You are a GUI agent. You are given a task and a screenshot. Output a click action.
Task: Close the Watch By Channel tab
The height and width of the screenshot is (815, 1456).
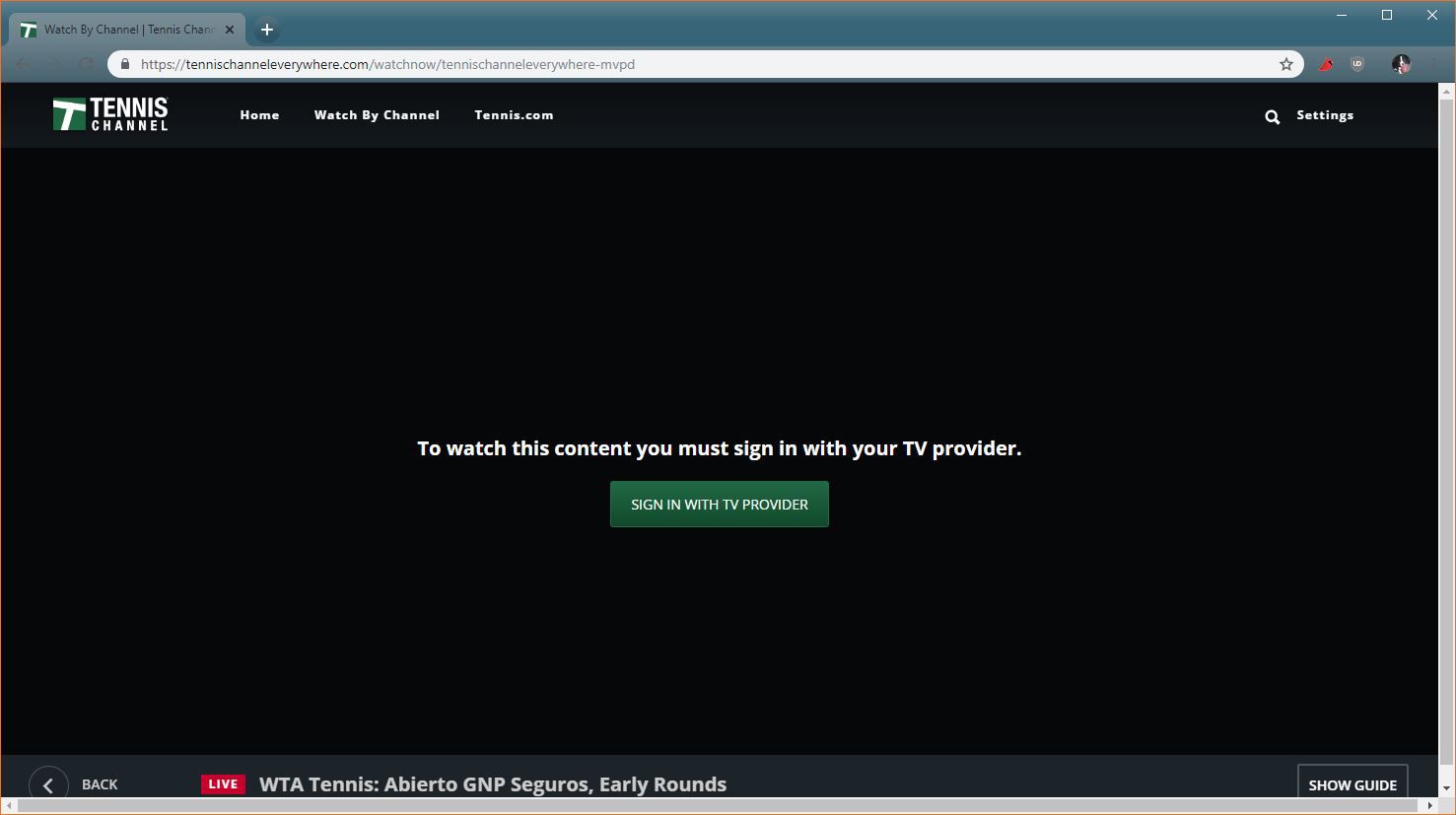point(230,30)
